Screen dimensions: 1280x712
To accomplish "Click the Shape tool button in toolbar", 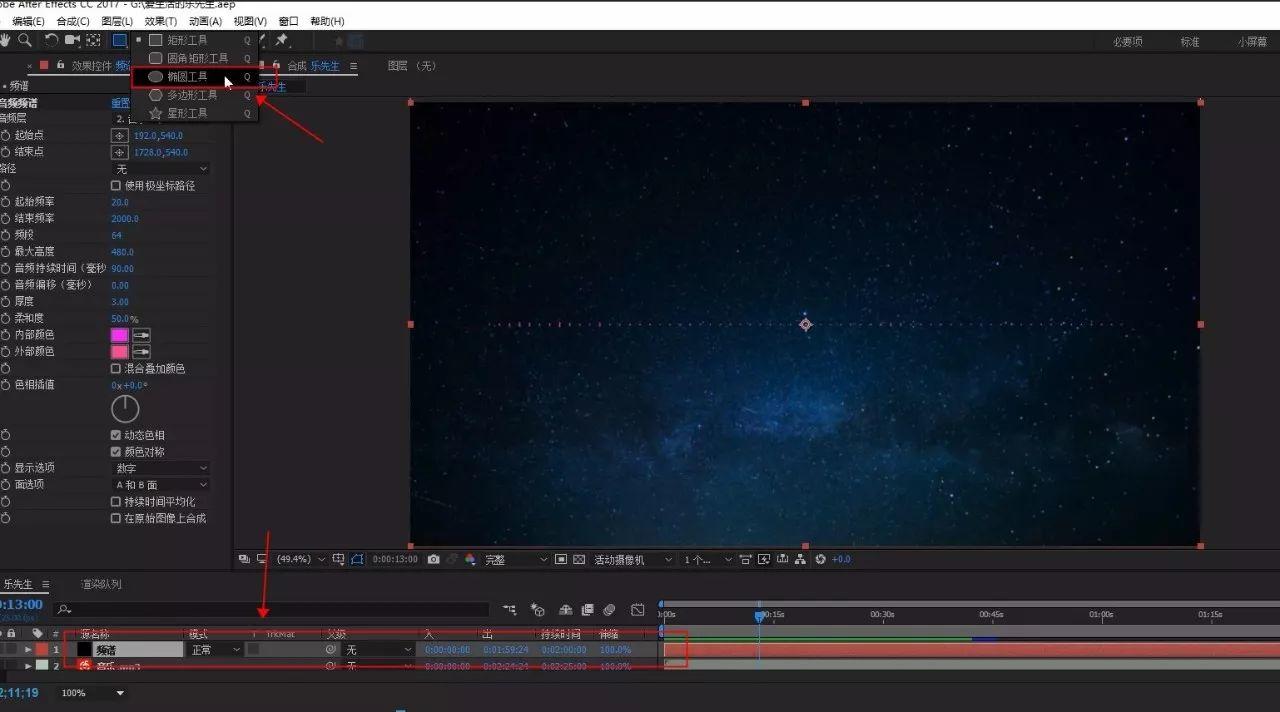I will tap(120, 40).
